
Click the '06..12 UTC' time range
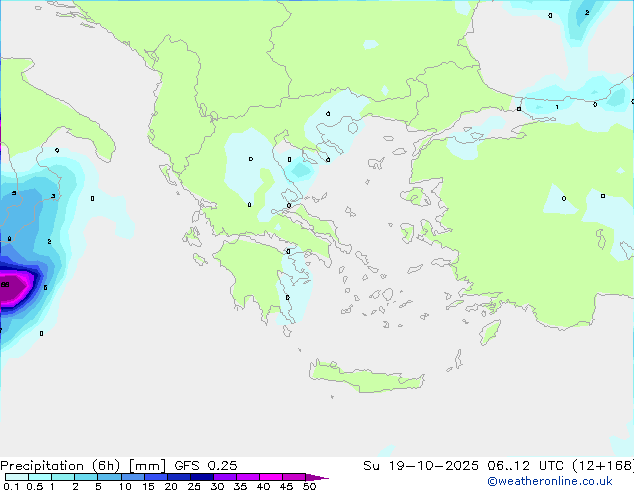point(525,466)
